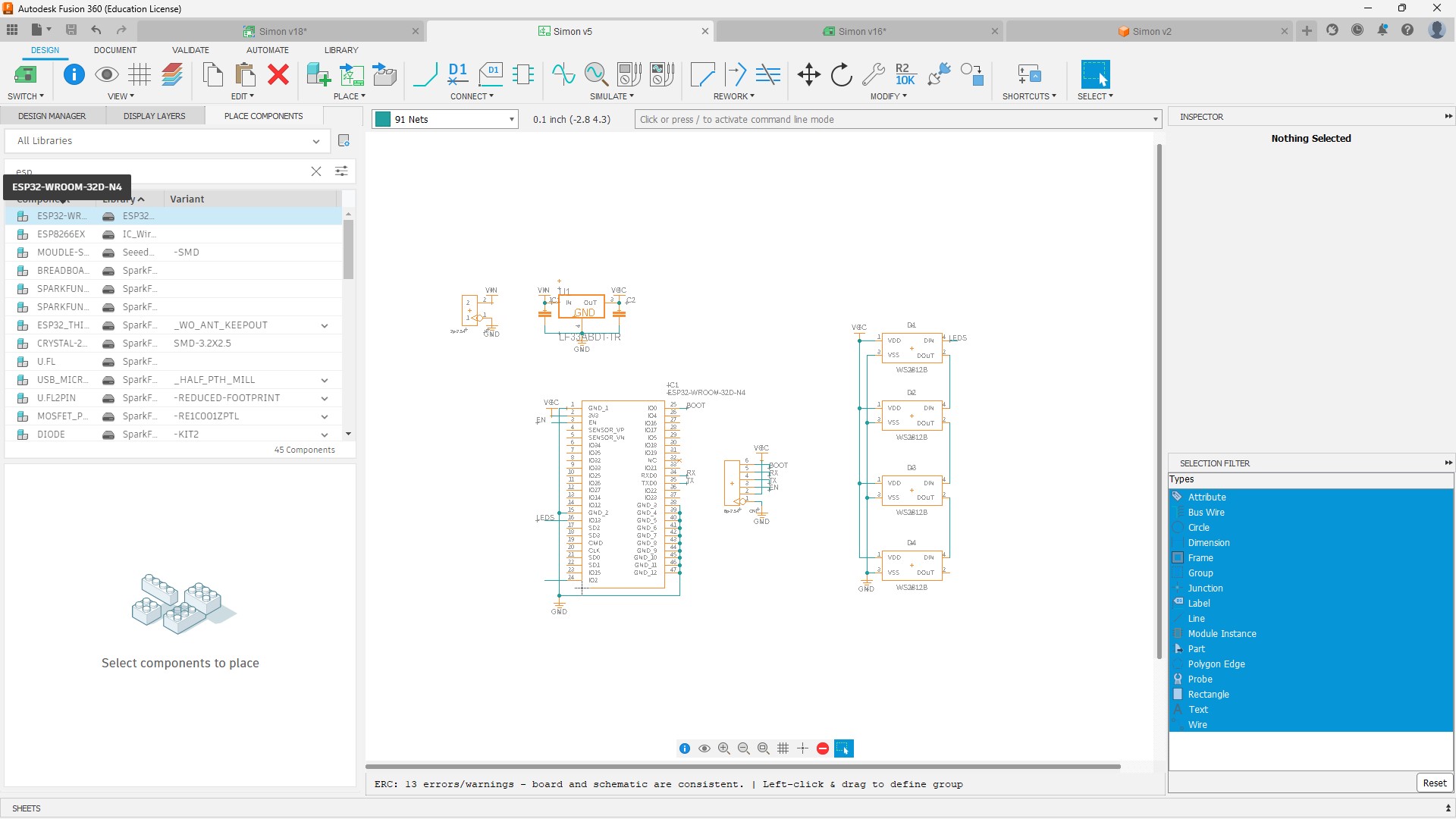1456x819 pixels.
Task: Expand variants for DIODE row
Action: click(x=325, y=435)
